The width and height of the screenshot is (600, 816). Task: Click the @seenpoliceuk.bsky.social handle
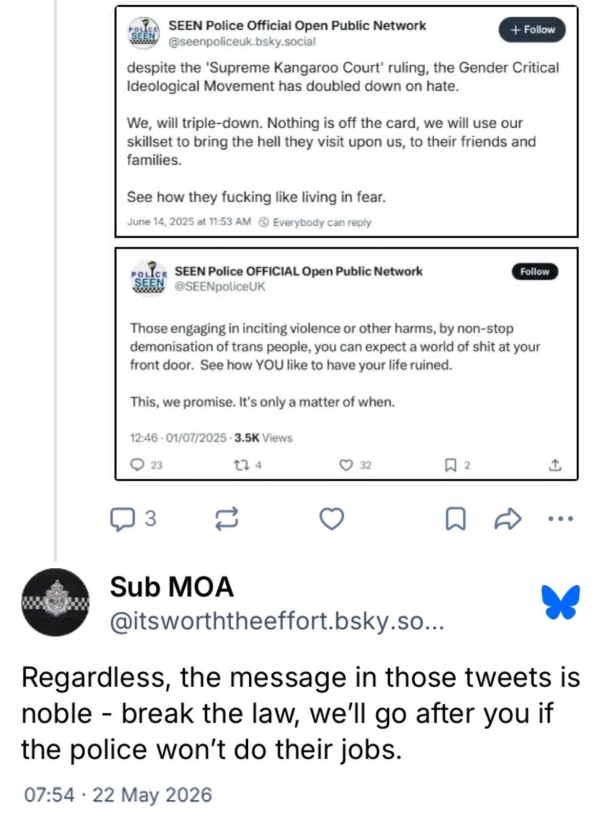pyautogui.click(x=241, y=42)
